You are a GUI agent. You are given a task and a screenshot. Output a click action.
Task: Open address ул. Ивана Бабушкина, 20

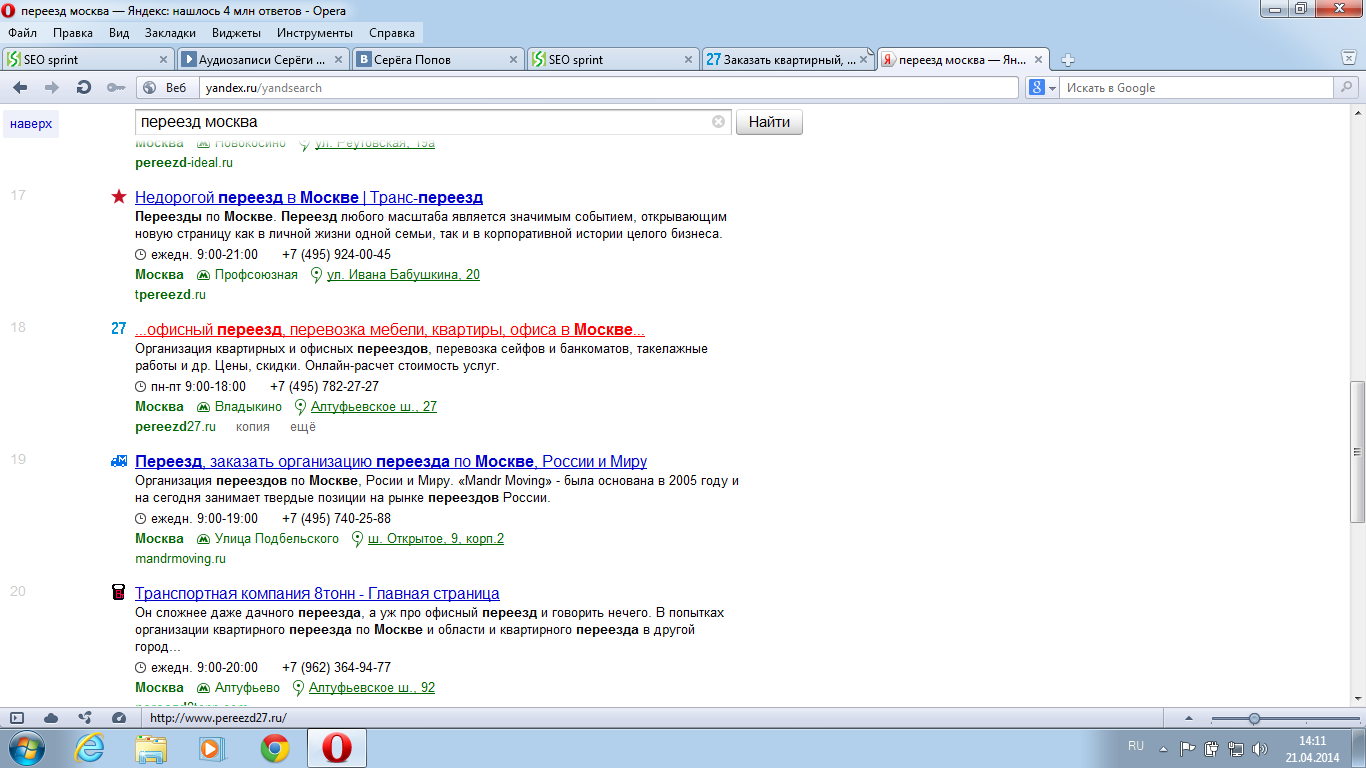(403, 274)
